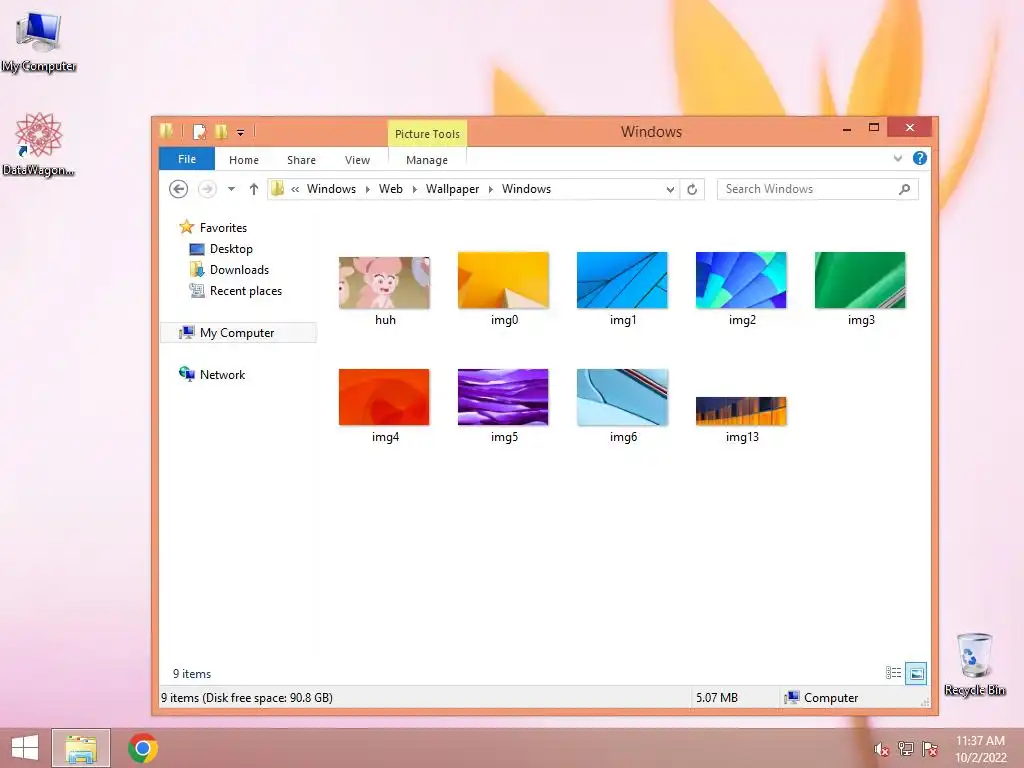This screenshot has width=1024, height=768.
Task: Select the img3 green wallpaper thumbnail
Action: [860, 280]
